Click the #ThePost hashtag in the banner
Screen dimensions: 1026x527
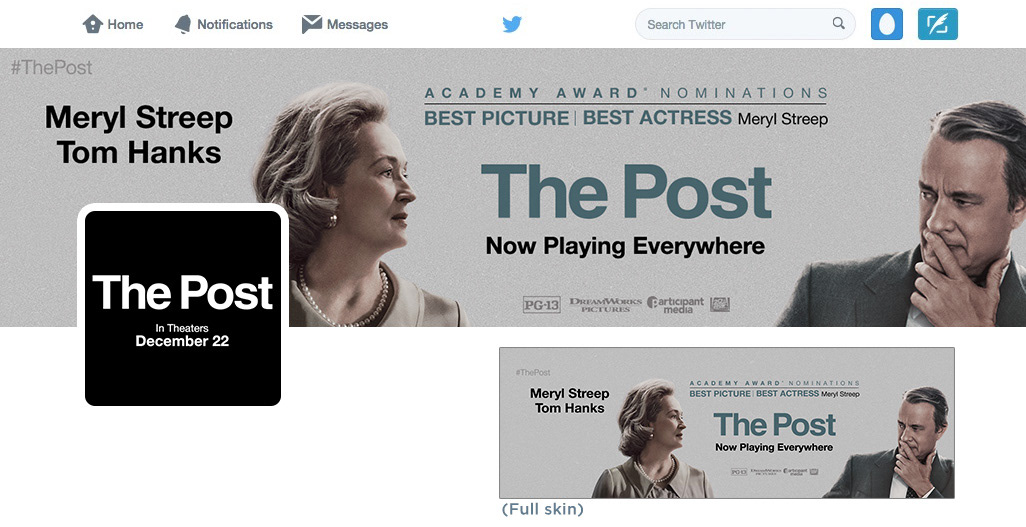(x=52, y=67)
